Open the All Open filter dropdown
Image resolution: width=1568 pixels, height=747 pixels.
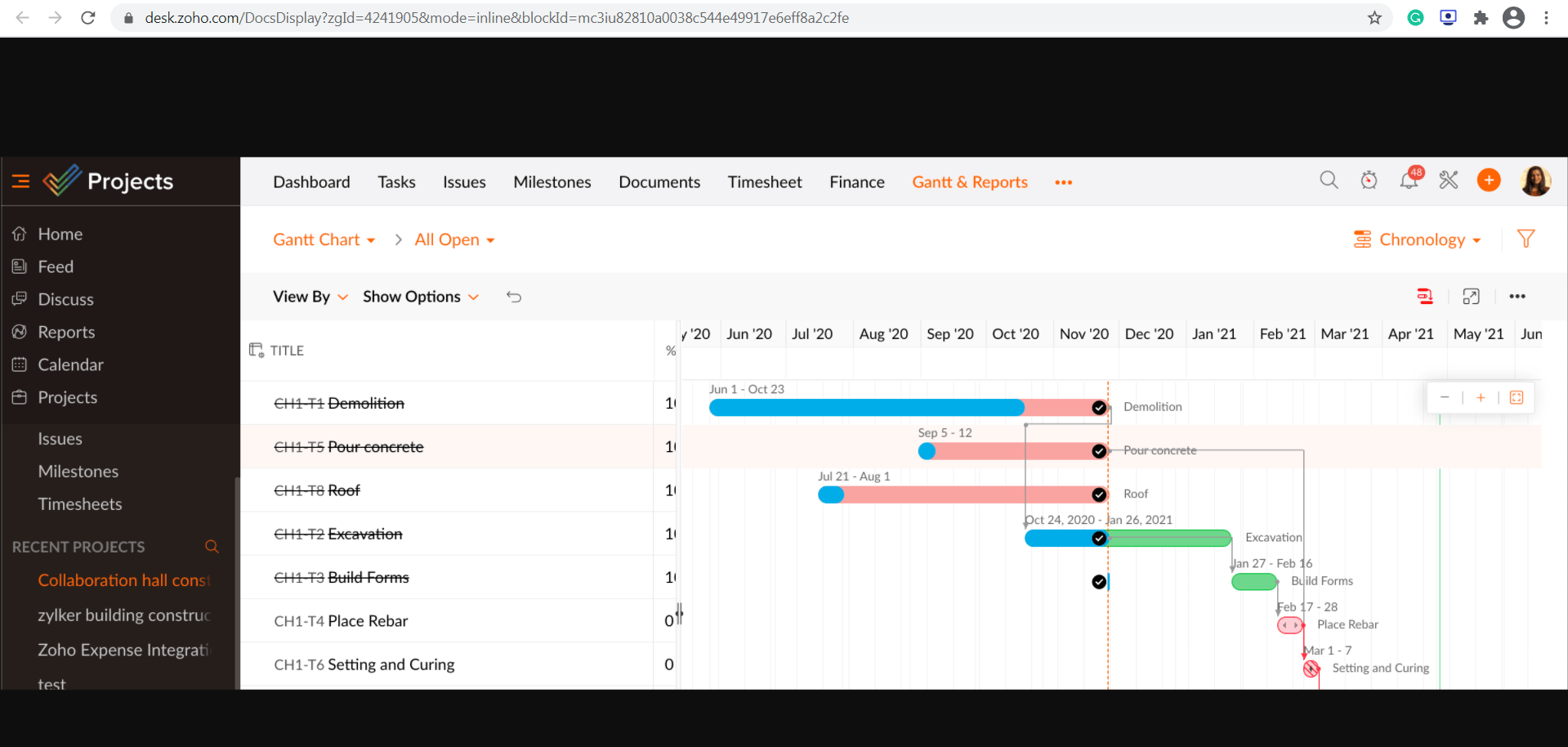click(454, 239)
